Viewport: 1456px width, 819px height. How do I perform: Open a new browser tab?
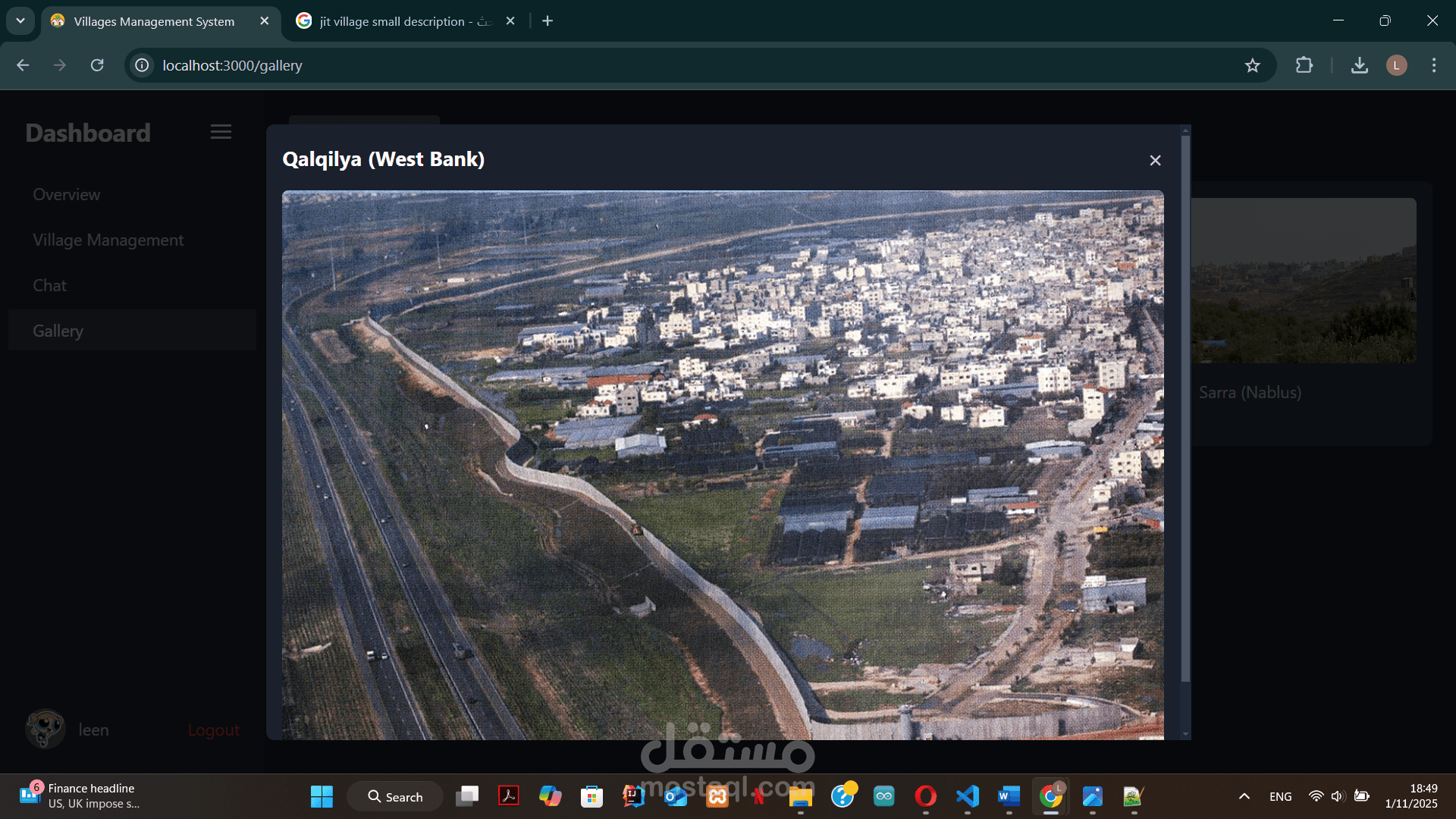[x=548, y=20]
